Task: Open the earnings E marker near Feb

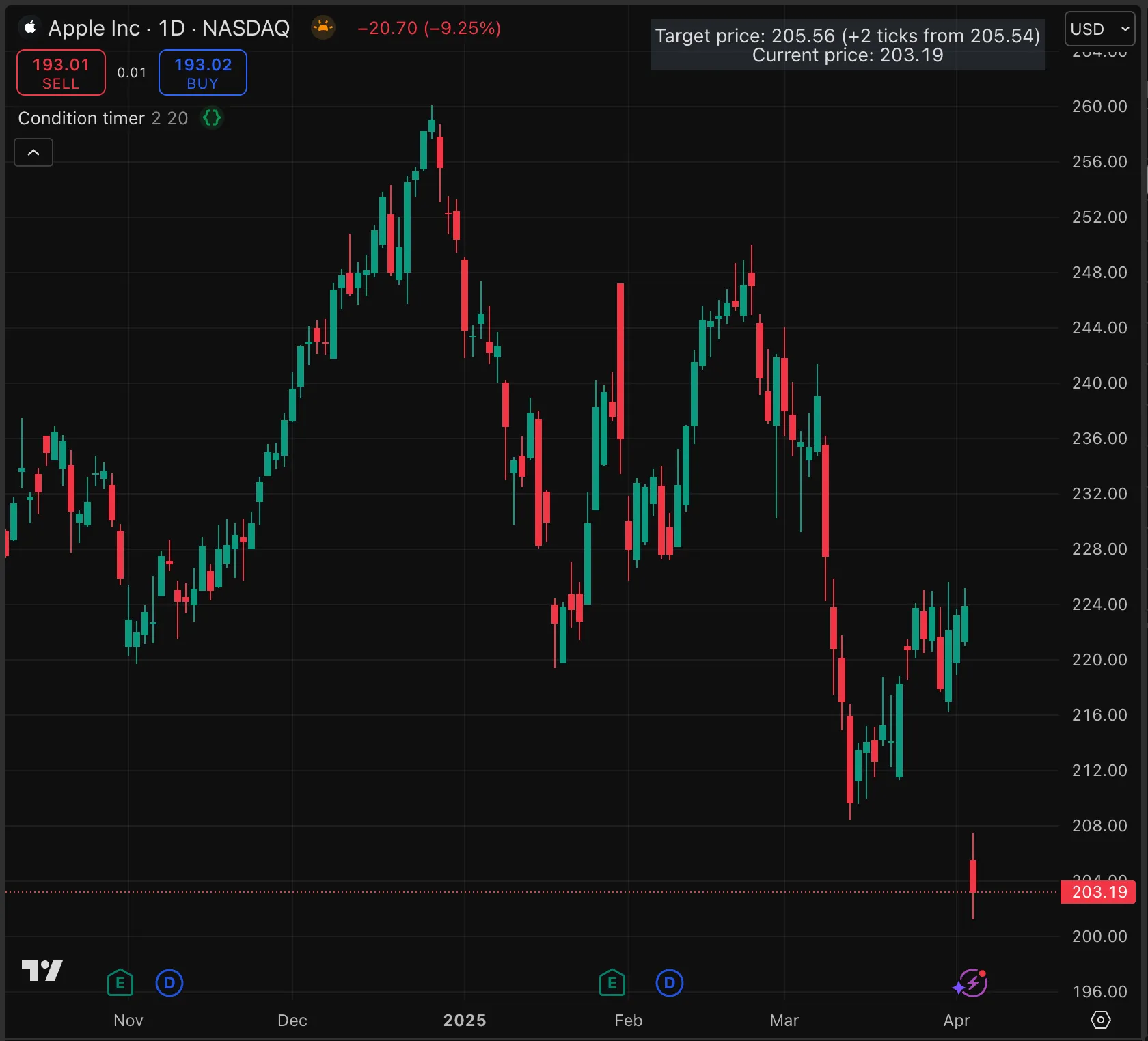Action: tap(612, 983)
